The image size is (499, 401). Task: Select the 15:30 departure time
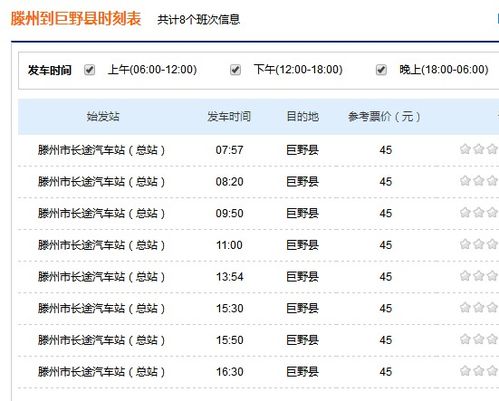[x=229, y=308]
